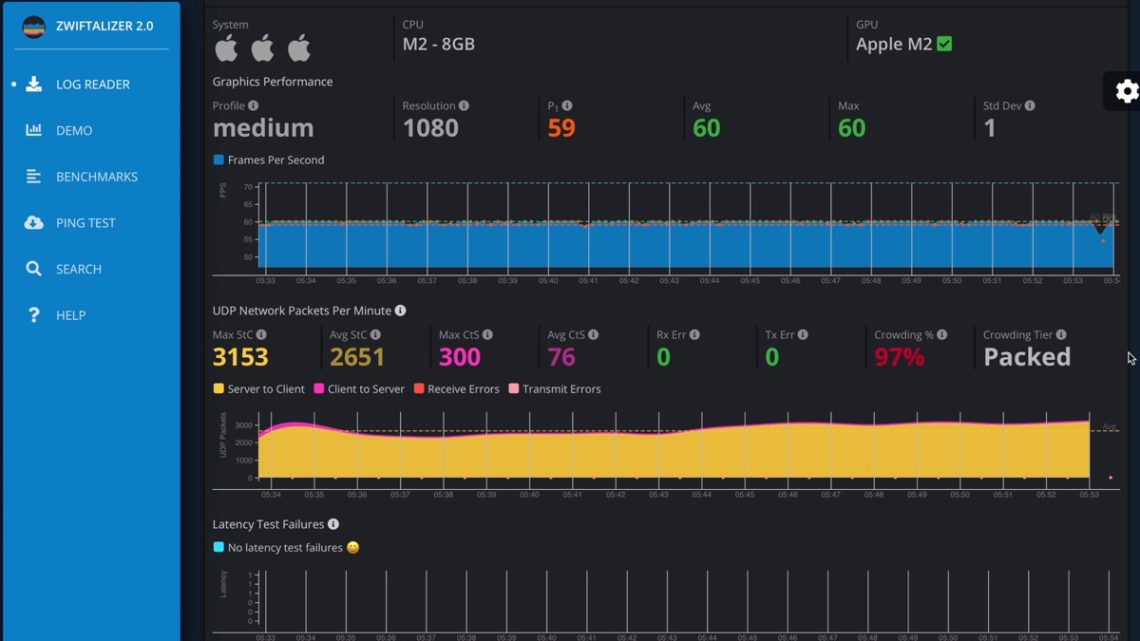
Task: Open the UDP Network Packets info tooltip
Action: (x=401, y=310)
